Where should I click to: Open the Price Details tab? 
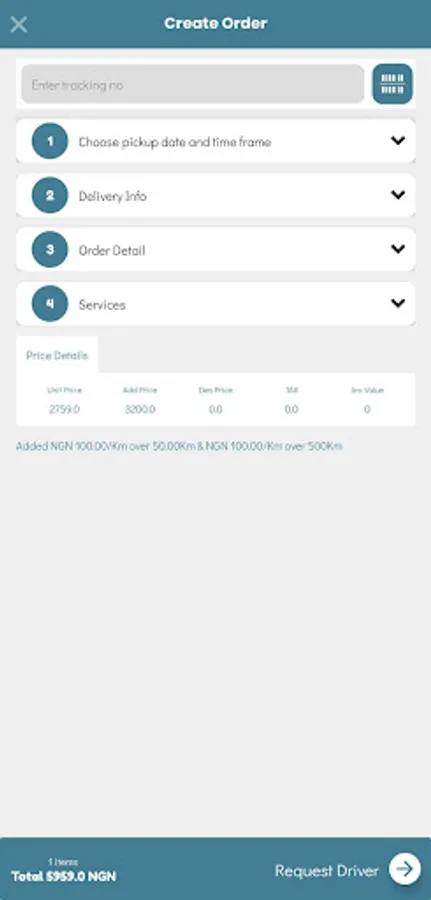tap(57, 355)
